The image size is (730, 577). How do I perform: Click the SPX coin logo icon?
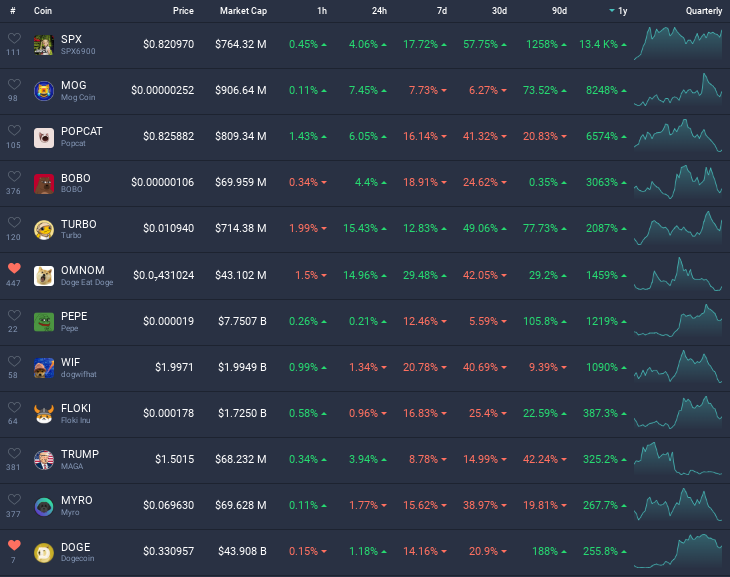coord(44,45)
